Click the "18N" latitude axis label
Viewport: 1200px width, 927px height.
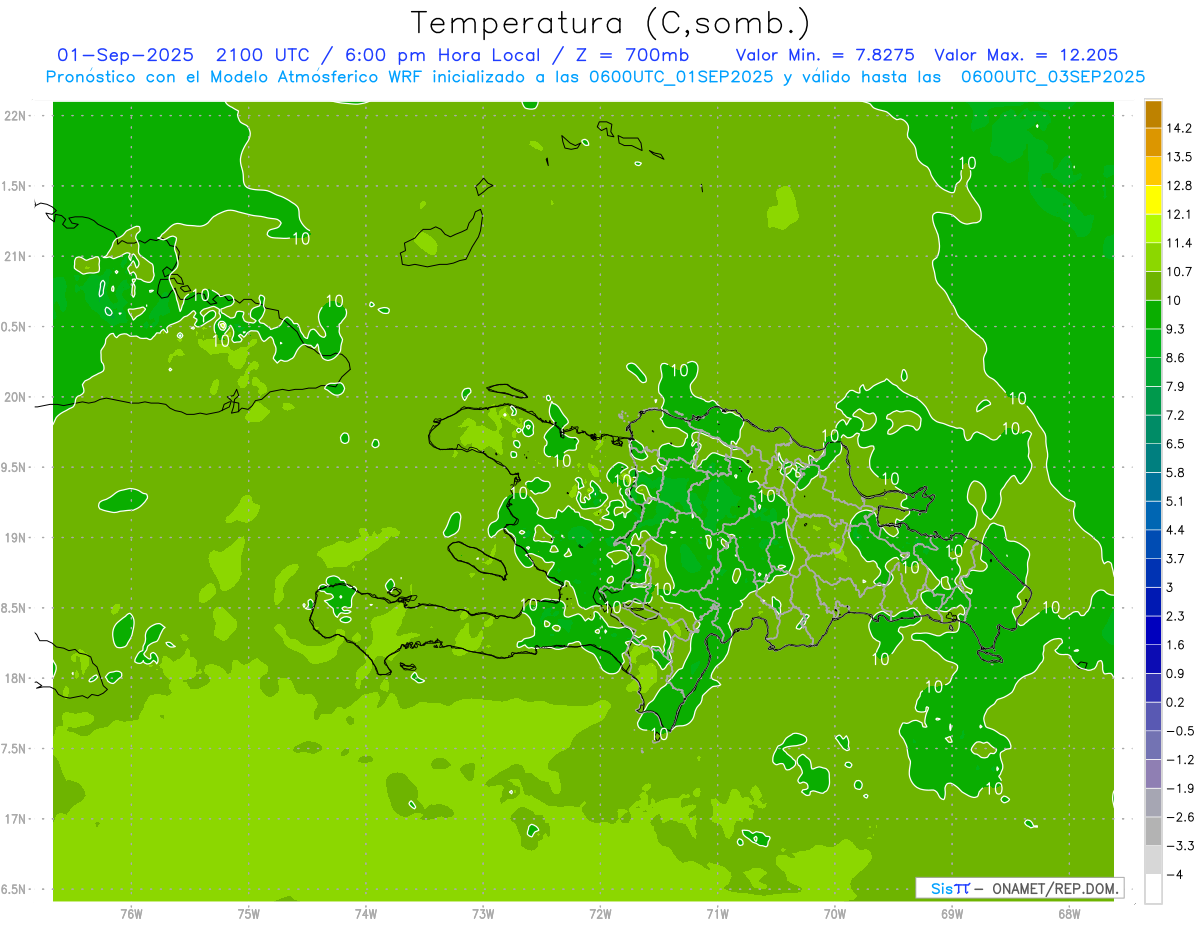[x=14, y=678]
